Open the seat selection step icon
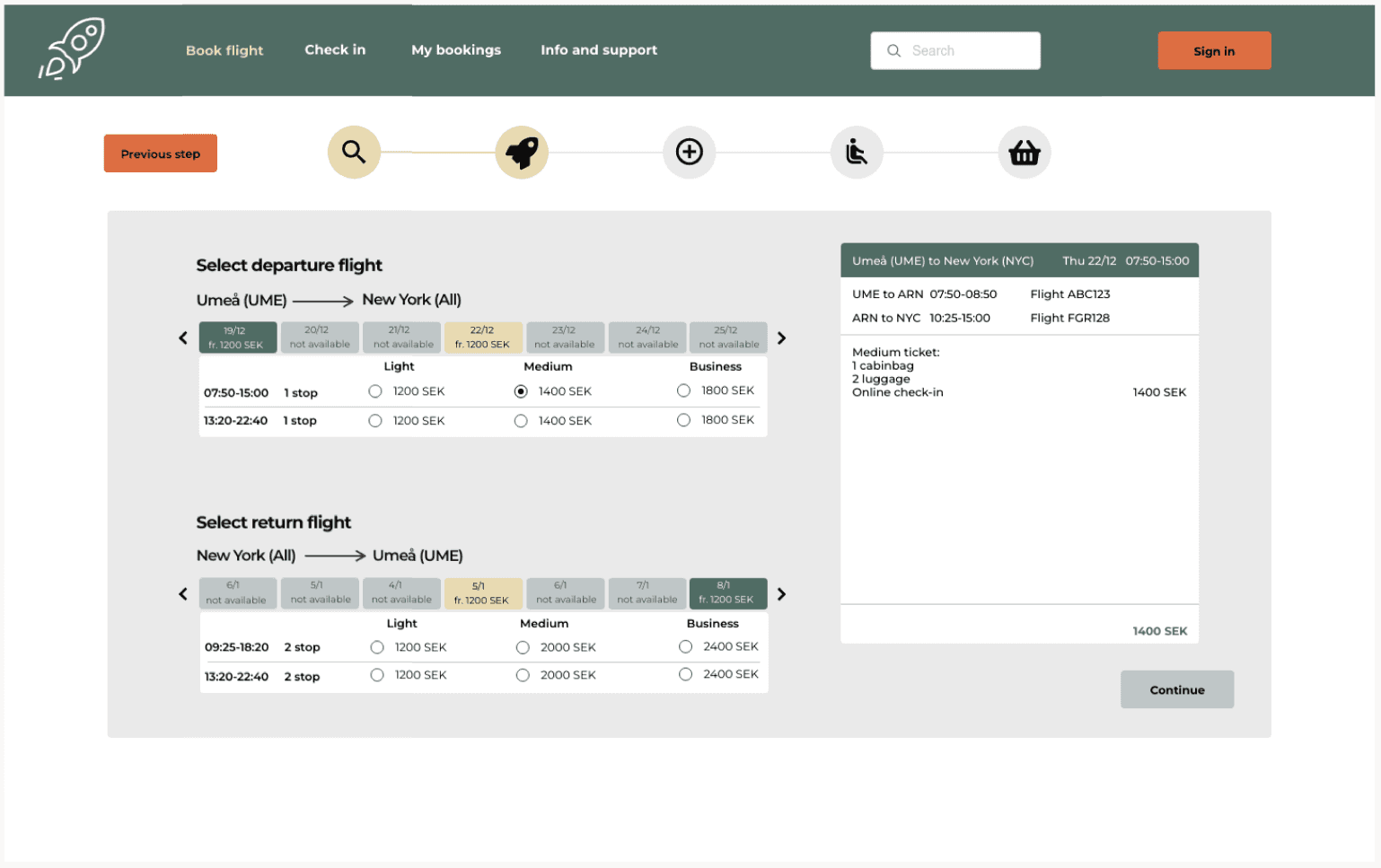 tap(857, 152)
